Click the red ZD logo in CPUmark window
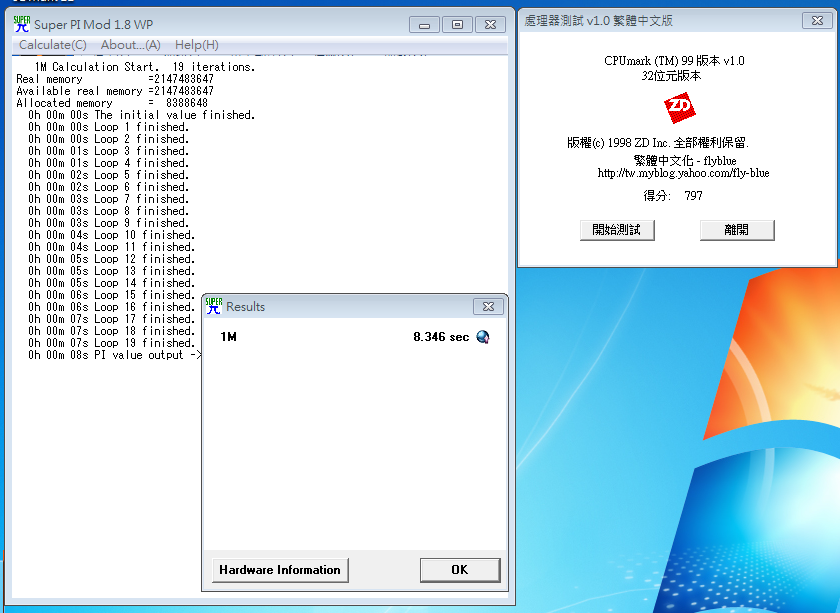 (x=679, y=107)
